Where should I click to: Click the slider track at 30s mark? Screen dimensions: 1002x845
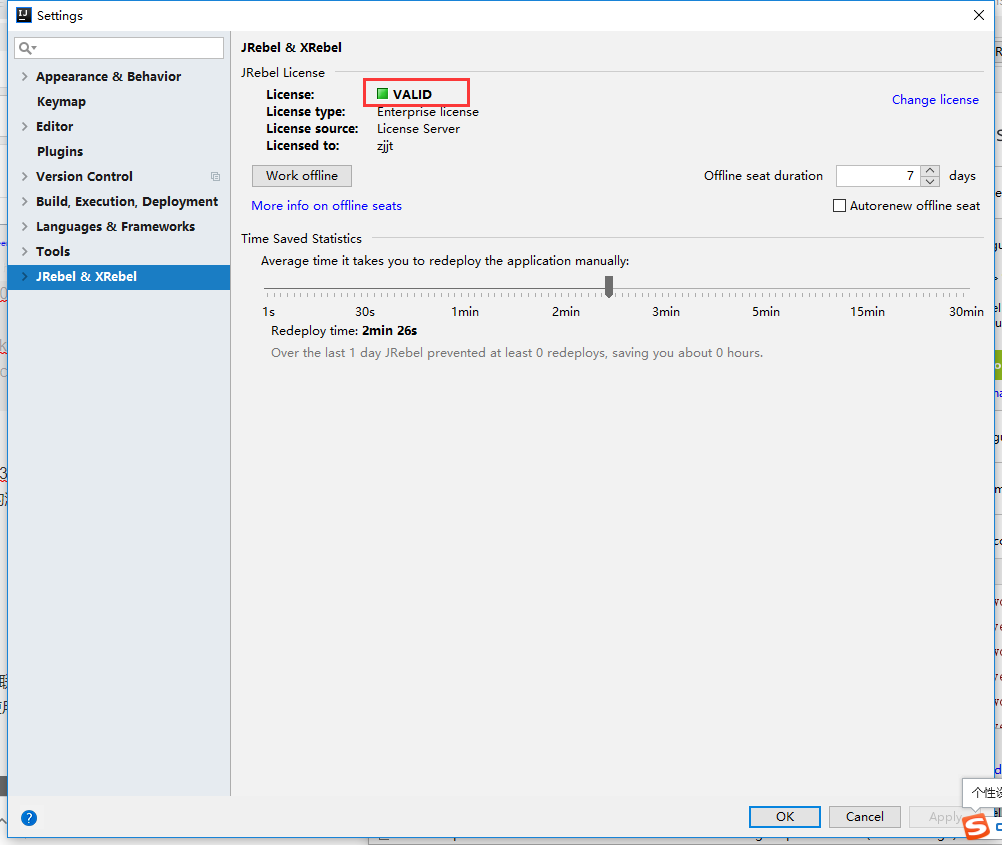[365, 290]
